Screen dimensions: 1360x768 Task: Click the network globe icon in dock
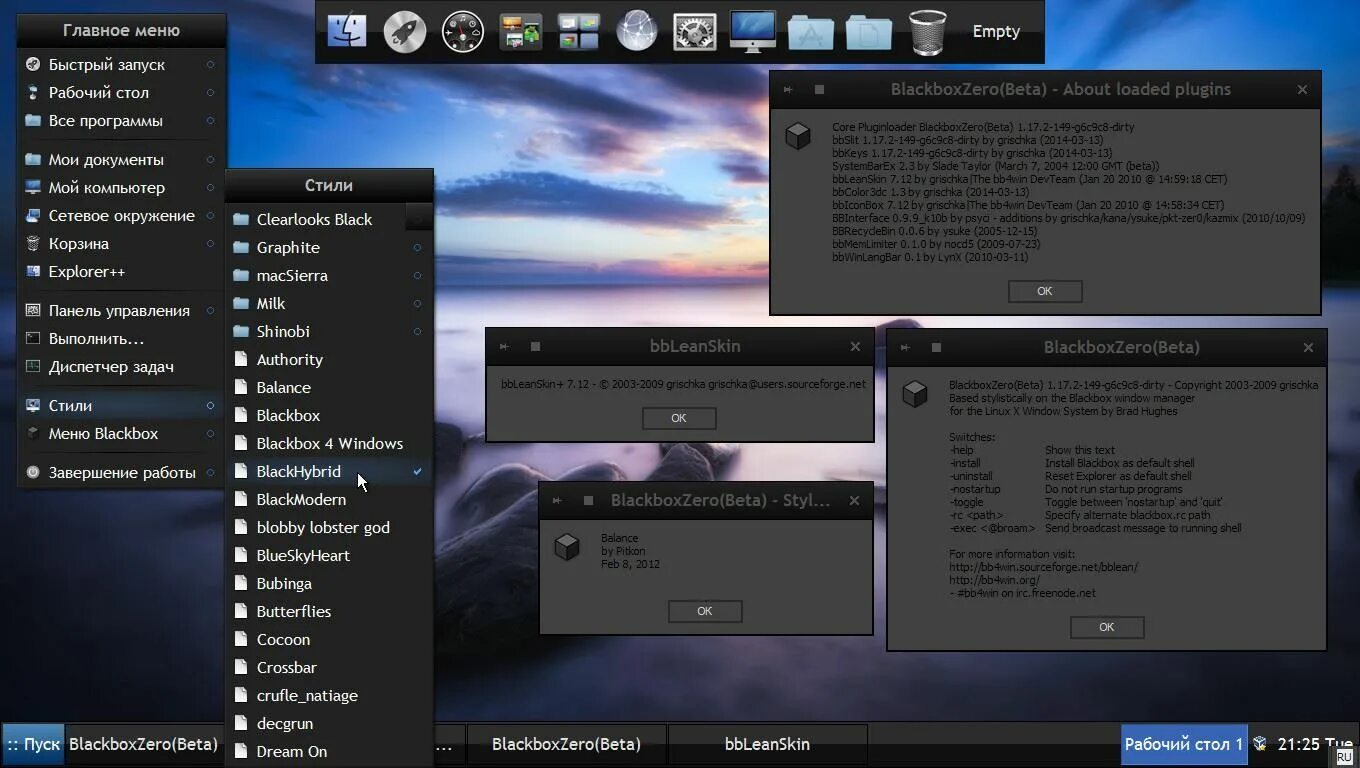(637, 31)
